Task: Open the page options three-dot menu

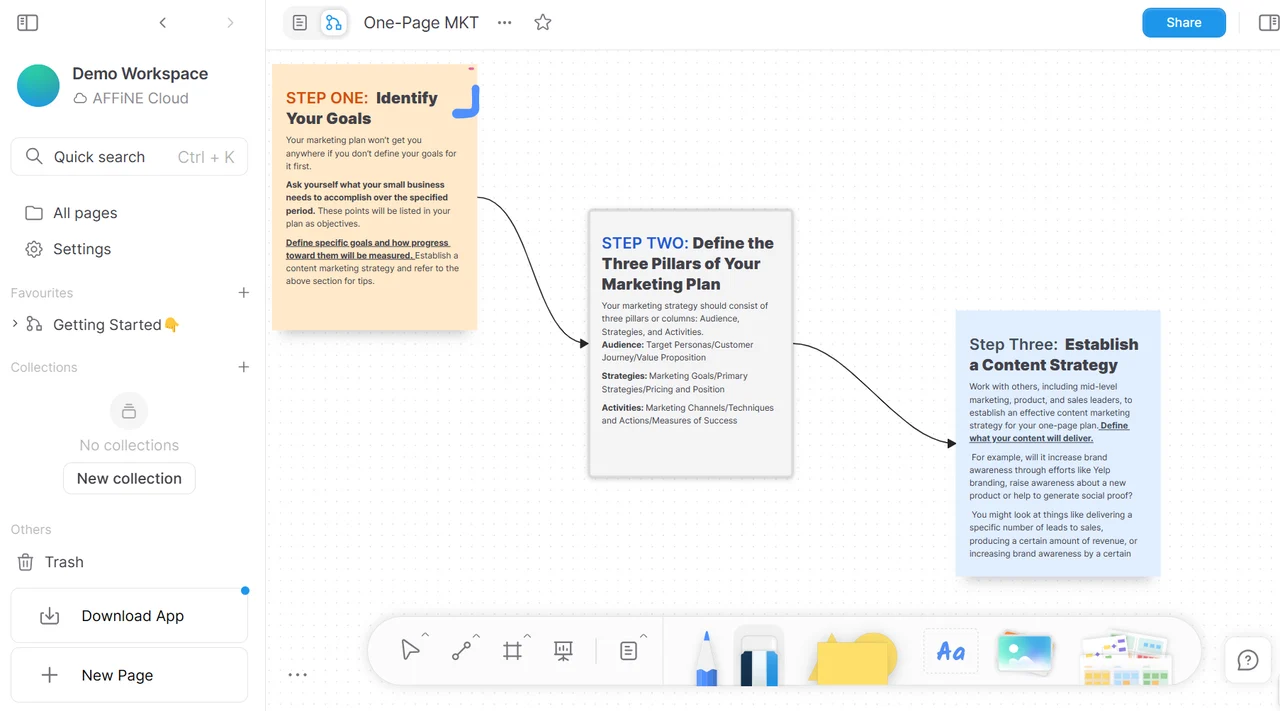Action: click(505, 22)
